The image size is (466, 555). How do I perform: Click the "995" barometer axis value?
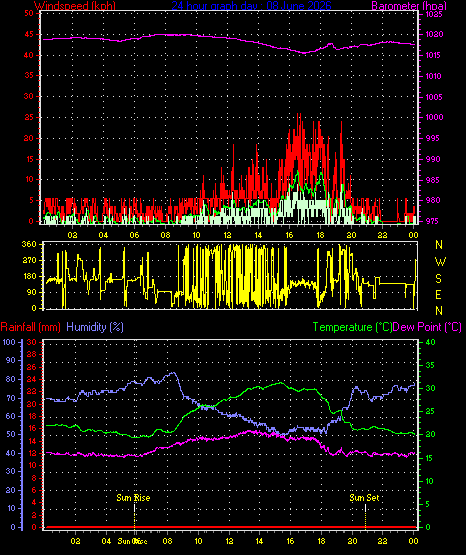coord(432,138)
